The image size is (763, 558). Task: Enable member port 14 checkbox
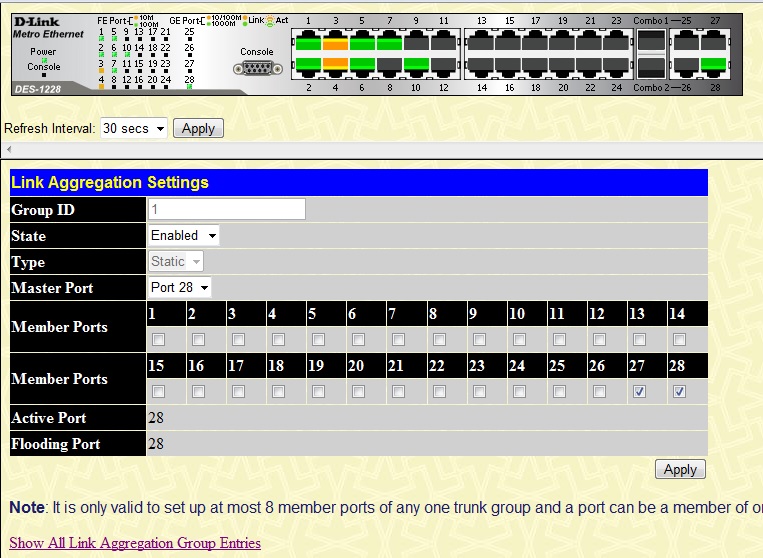tap(679, 339)
